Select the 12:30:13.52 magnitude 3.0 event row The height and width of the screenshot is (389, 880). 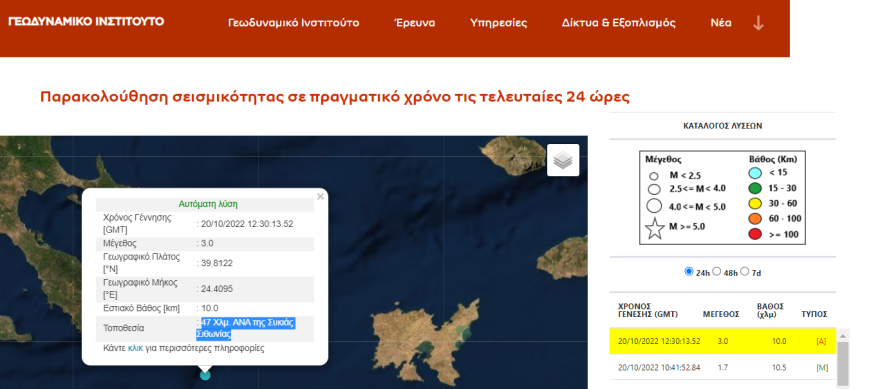pos(723,341)
